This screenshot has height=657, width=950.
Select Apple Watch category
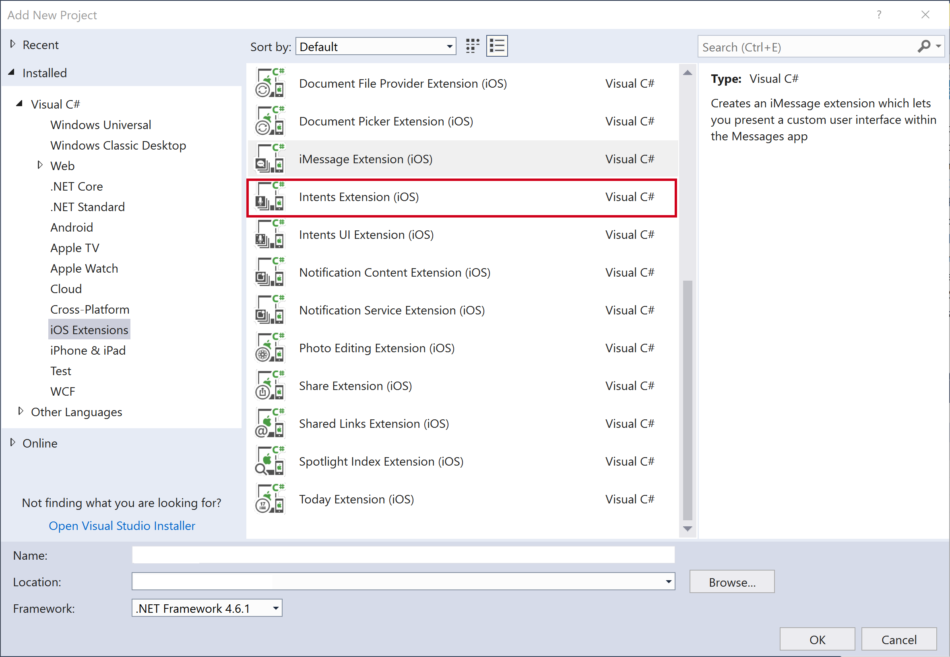pyautogui.click(x=84, y=268)
